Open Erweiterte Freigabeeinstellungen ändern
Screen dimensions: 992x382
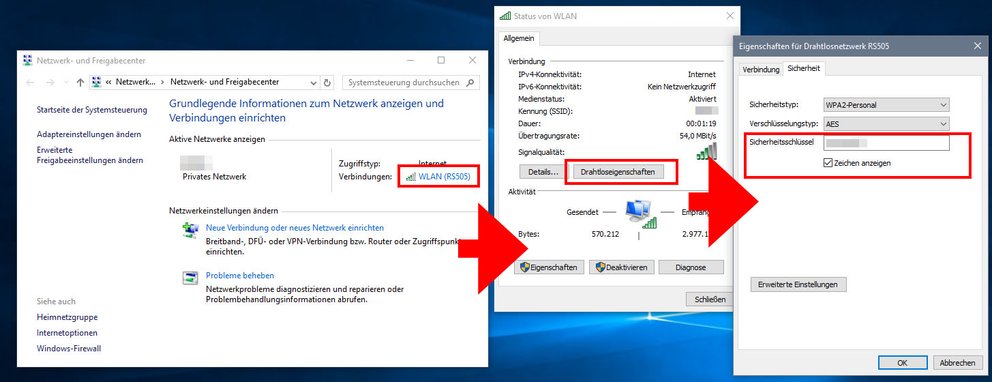coord(90,155)
